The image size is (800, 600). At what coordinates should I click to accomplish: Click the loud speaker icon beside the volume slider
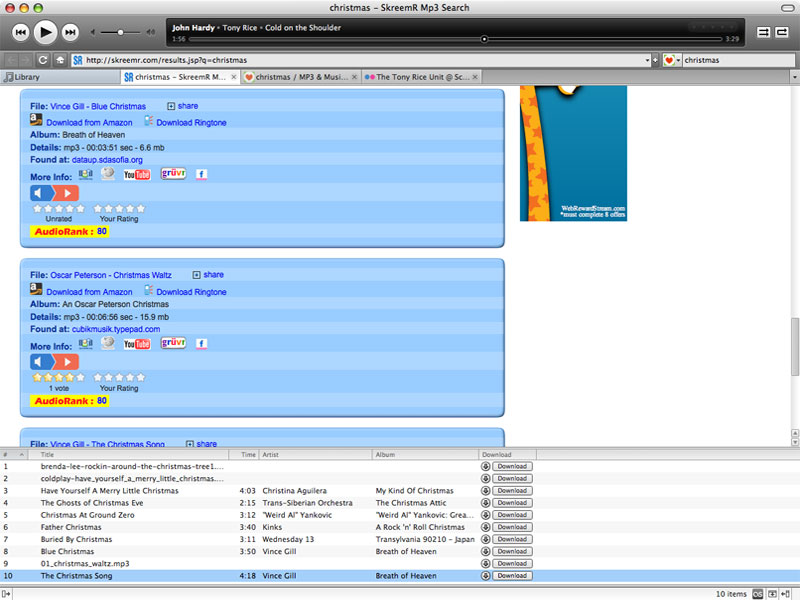[151, 33]
